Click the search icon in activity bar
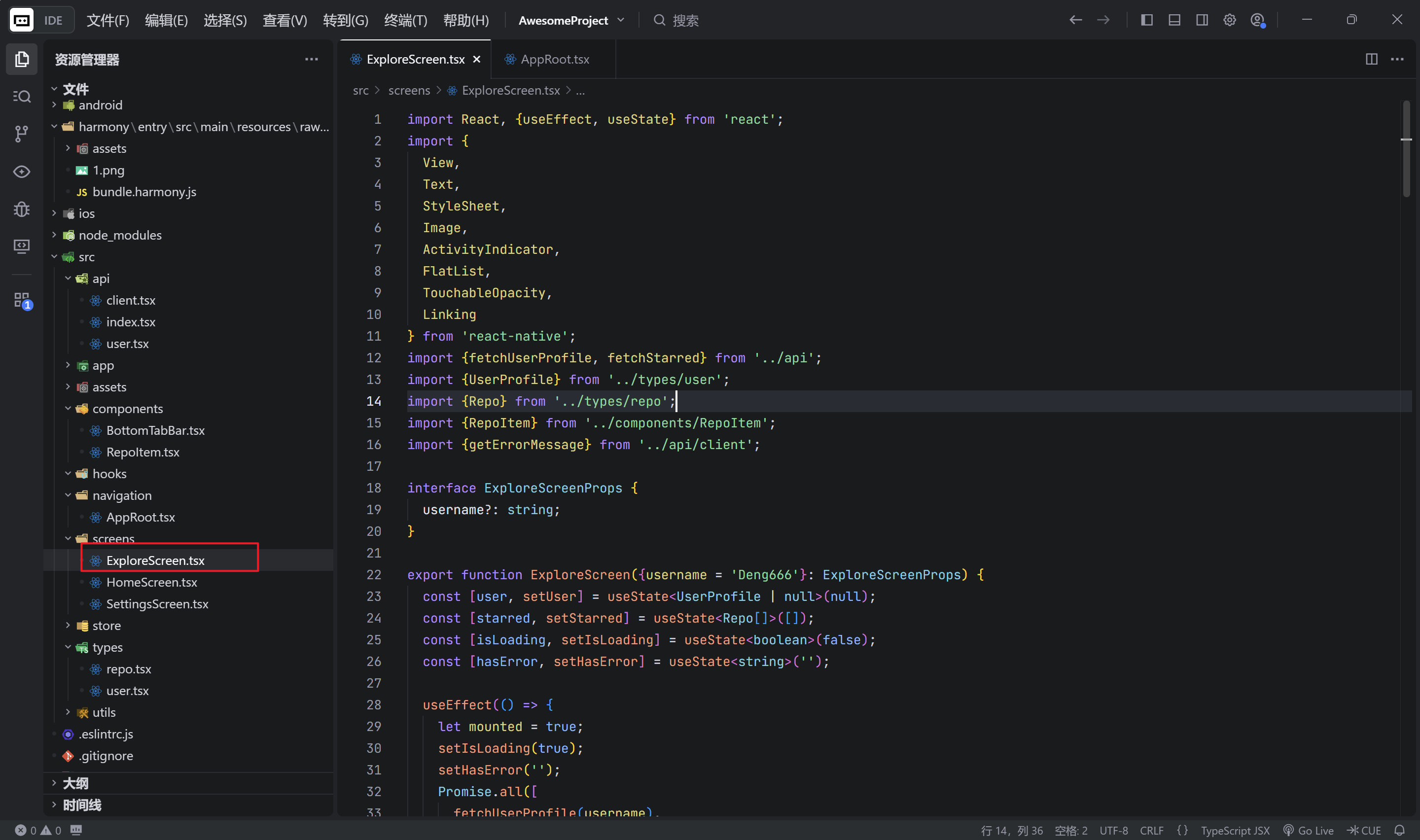1420x840 pixels. (22, 96)
